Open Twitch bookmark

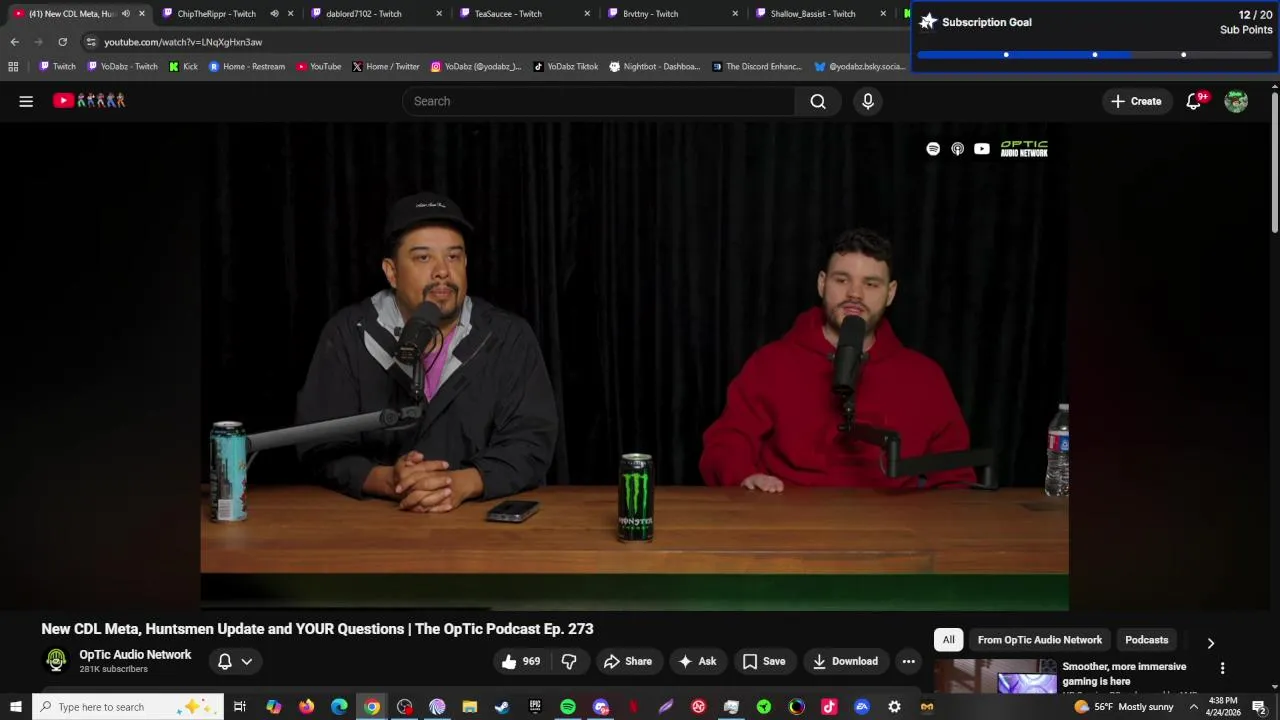(x=57, y=67)
